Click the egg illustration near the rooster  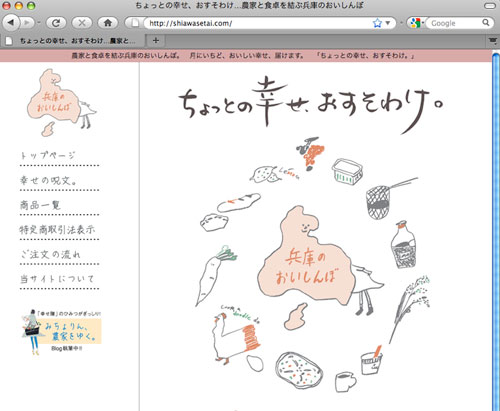[256, 363]
